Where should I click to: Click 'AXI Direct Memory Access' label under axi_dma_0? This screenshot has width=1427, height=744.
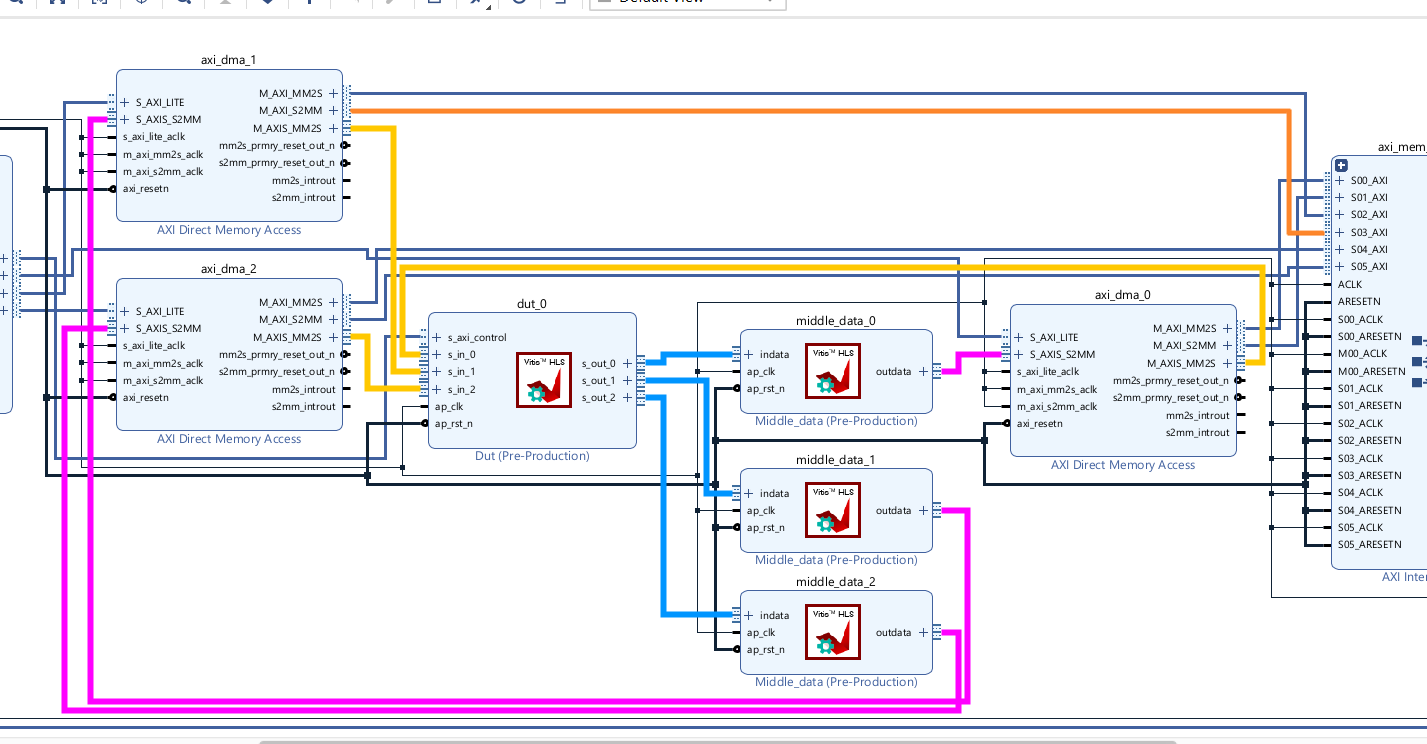(1123, 465)
